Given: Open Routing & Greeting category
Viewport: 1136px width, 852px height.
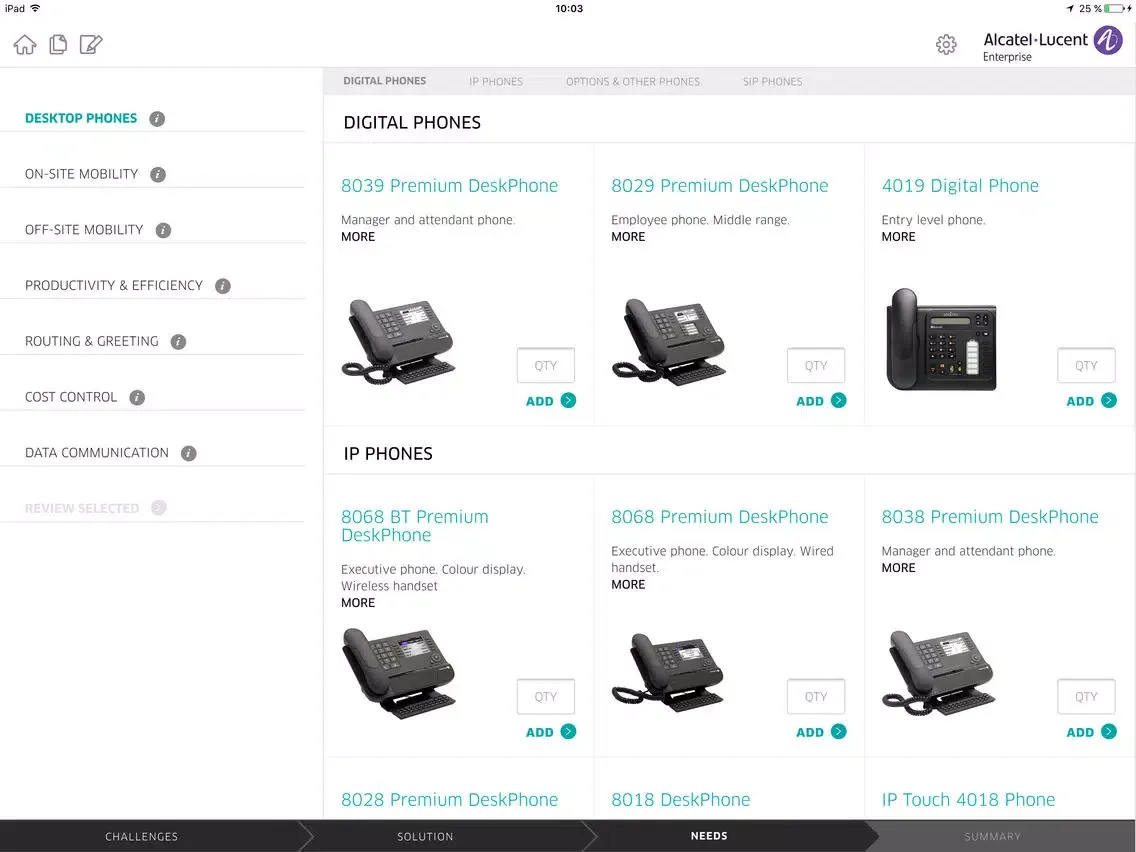Looking at the screenshot, I should pyautogui.click(x=91, y=342).
